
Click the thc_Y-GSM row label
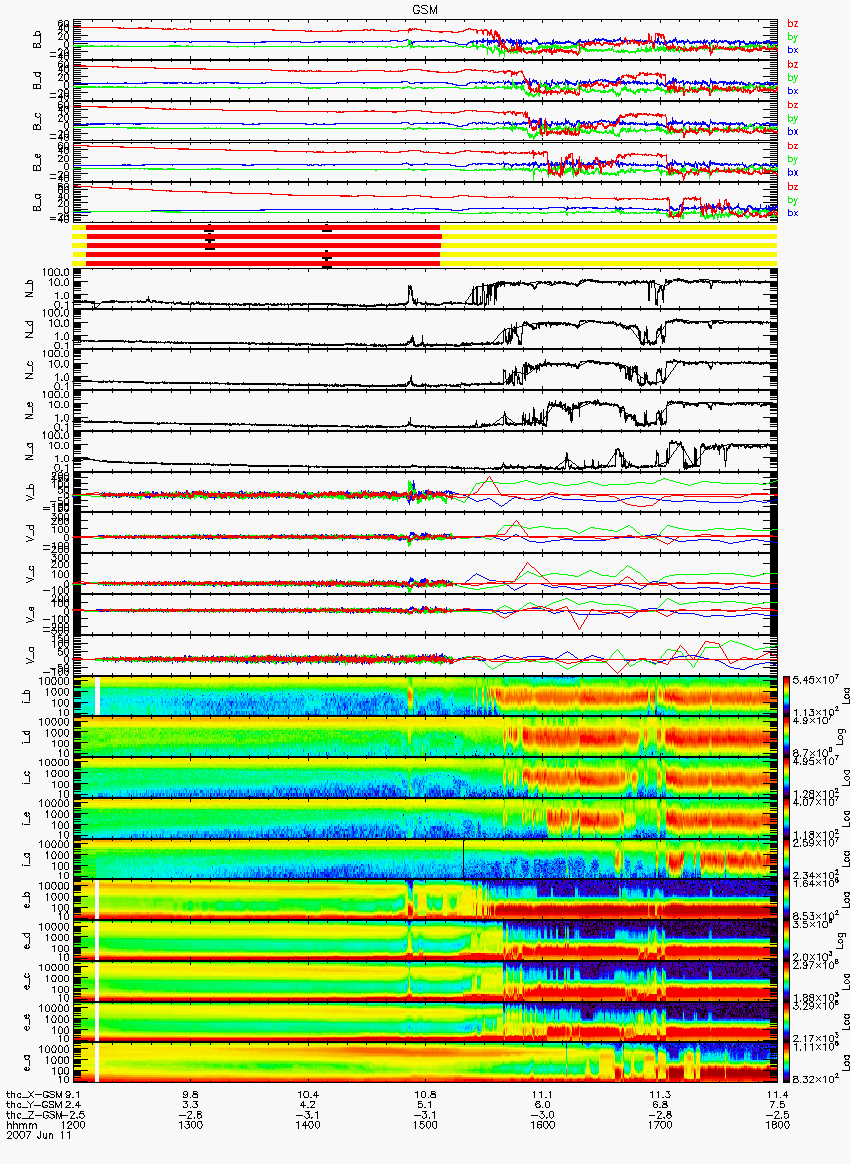[x=34, y=1104]
